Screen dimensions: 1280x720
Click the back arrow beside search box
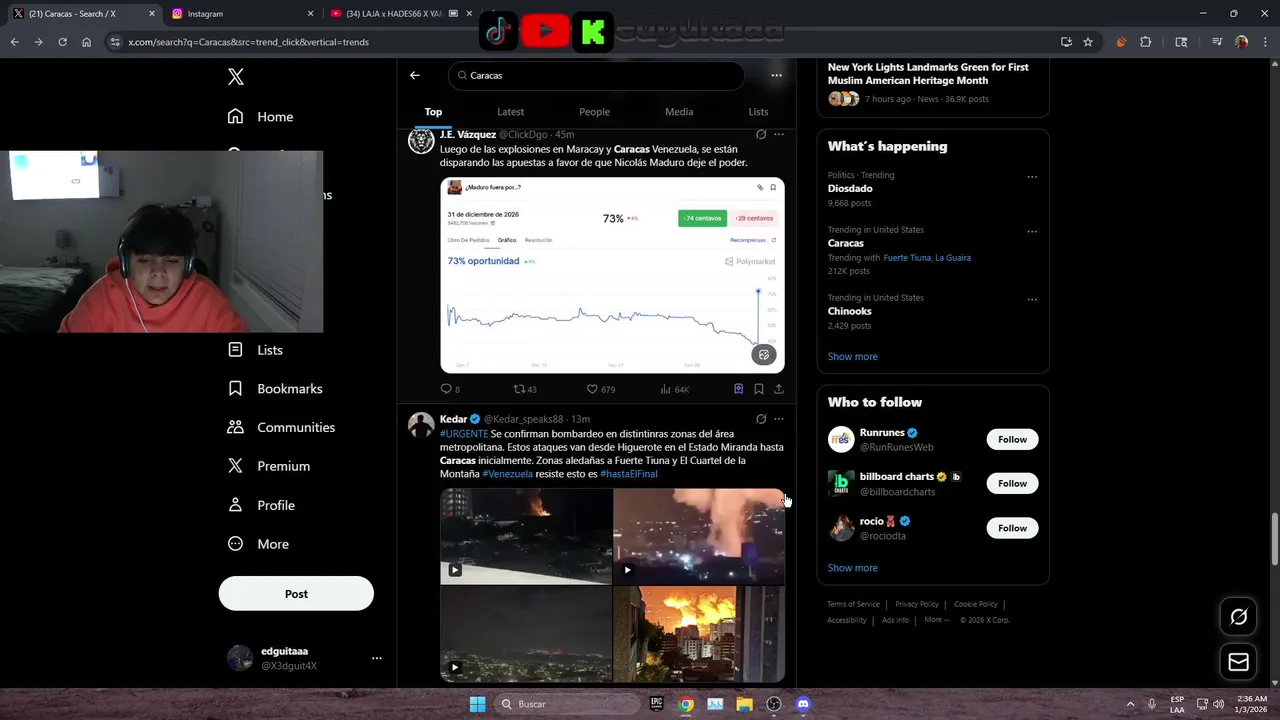click(x=415, y=75)
